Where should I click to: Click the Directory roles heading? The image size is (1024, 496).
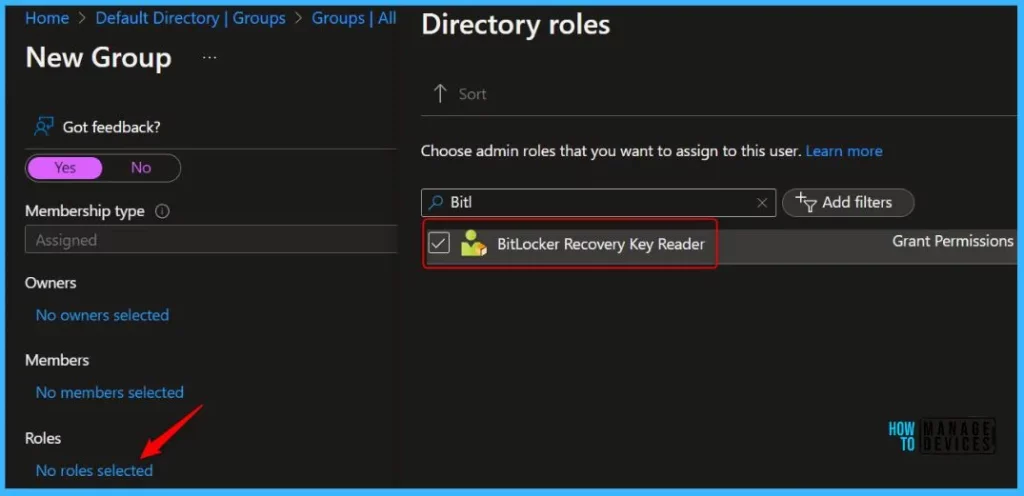click(x=516, y=25)
